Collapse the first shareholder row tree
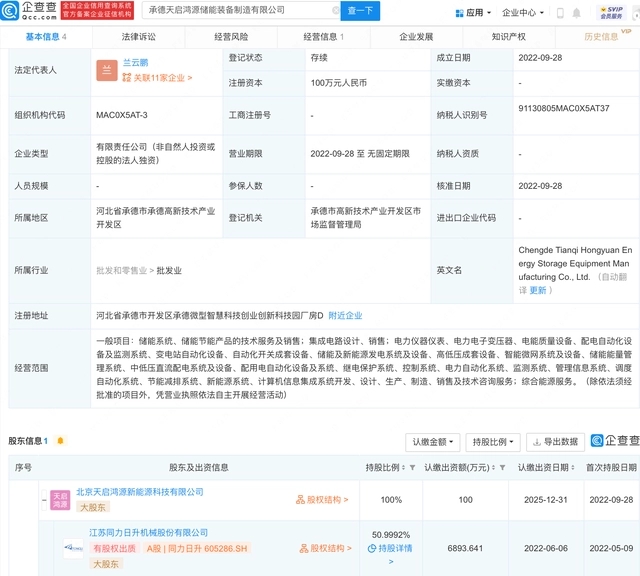Screen dimensions: 640x576 (x=43, y=498)
